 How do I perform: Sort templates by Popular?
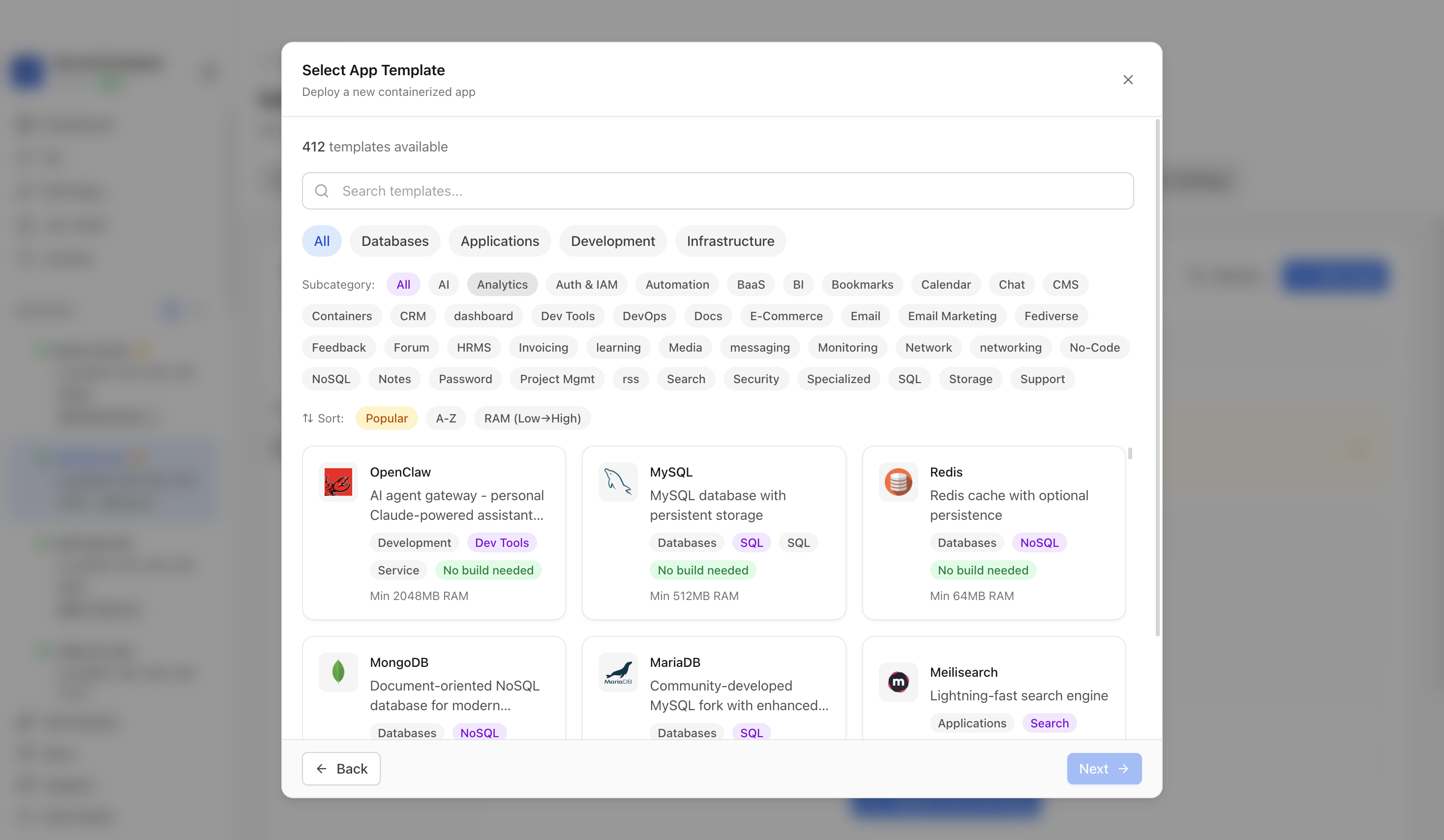coord(386,419)
